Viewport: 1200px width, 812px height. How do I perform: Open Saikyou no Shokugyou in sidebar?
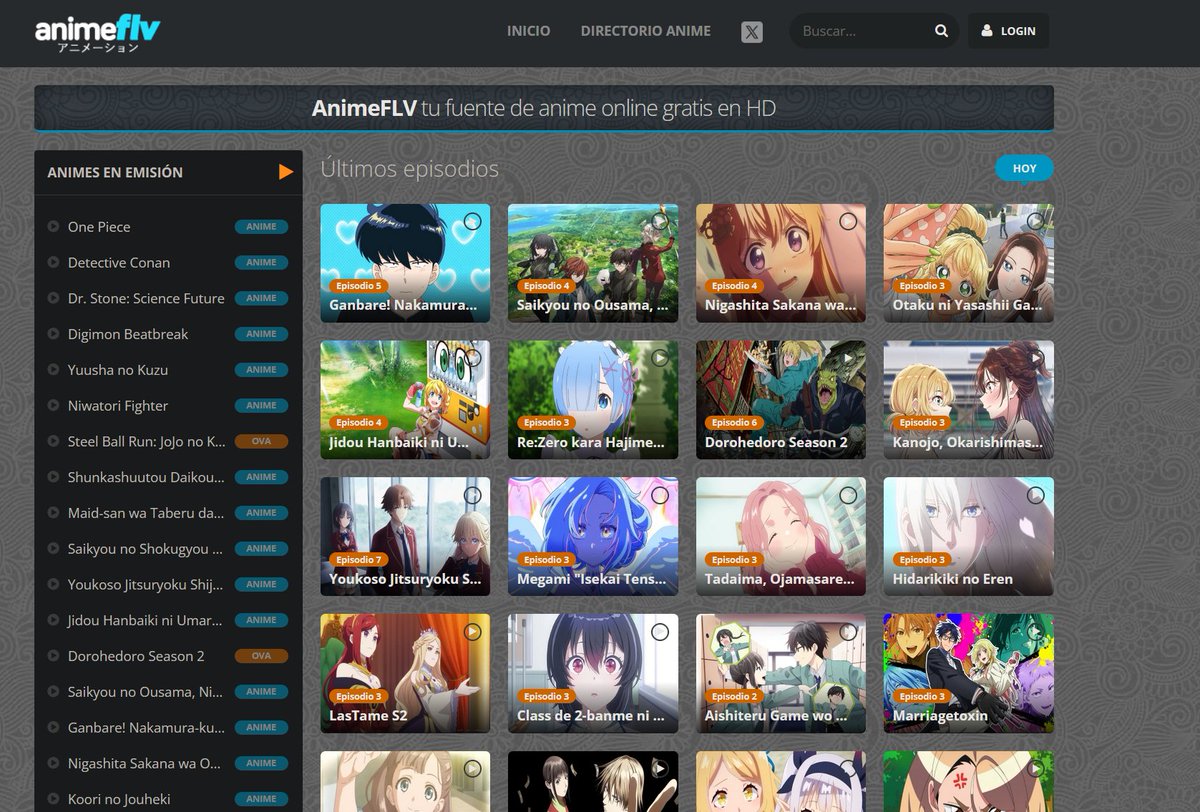coord(146,549)
